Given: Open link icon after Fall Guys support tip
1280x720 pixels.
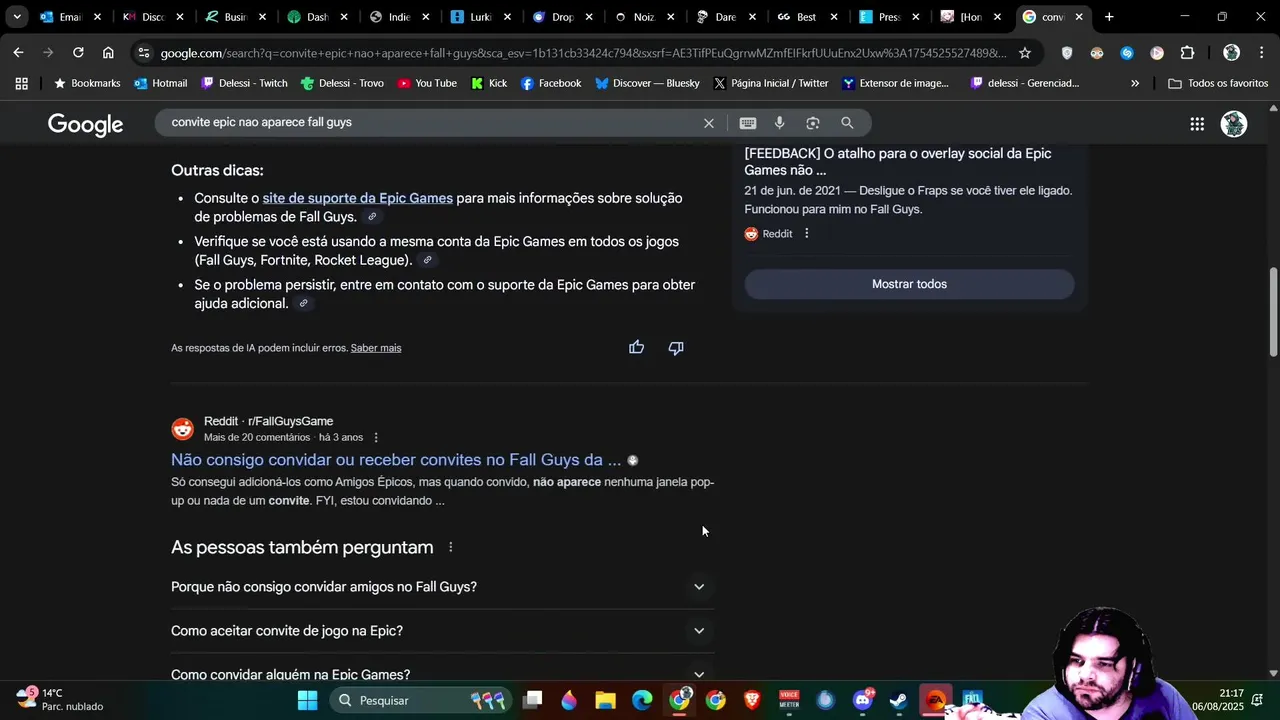Looking at the screenshot, I should [372, 217].
